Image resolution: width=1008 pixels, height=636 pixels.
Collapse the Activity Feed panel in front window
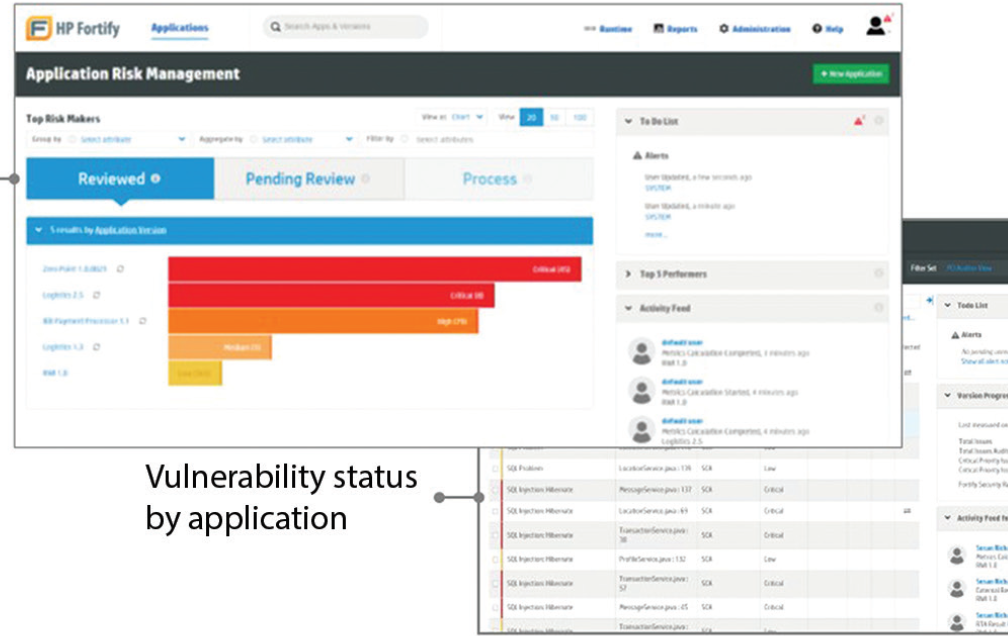pos(628,308)
